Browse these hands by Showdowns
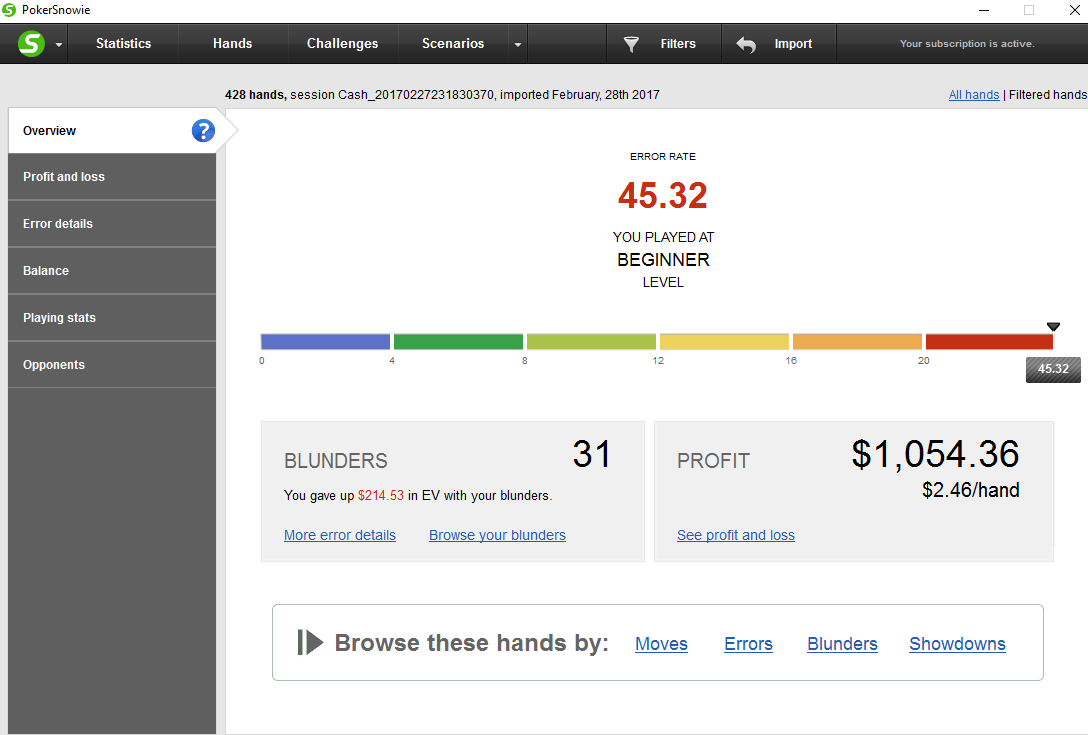Viewport: 1088px width, 735px height. pos(958,644)
